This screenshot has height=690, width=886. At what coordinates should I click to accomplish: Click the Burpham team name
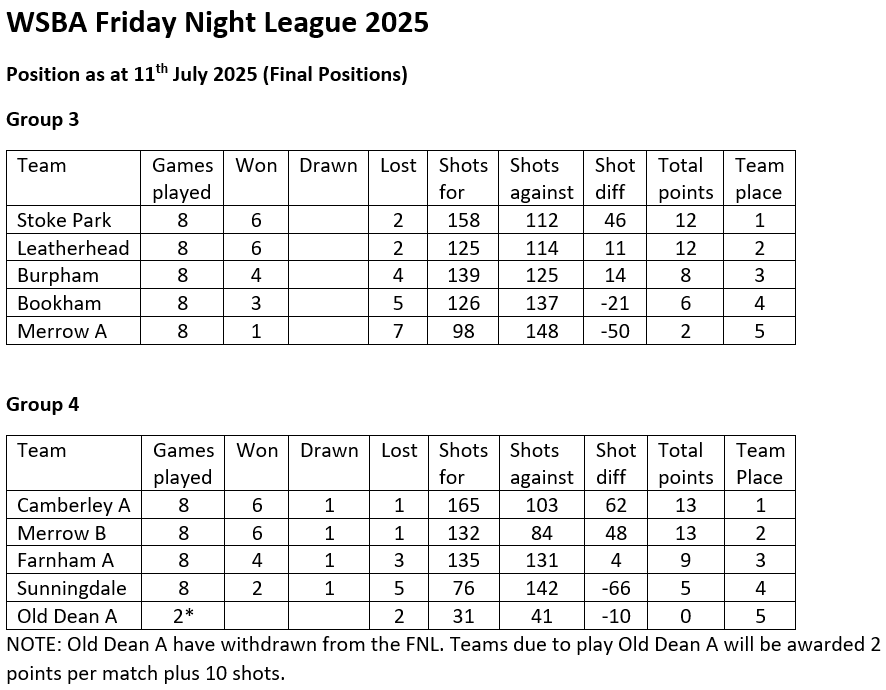pyautogui.click(x=58, y=275)
